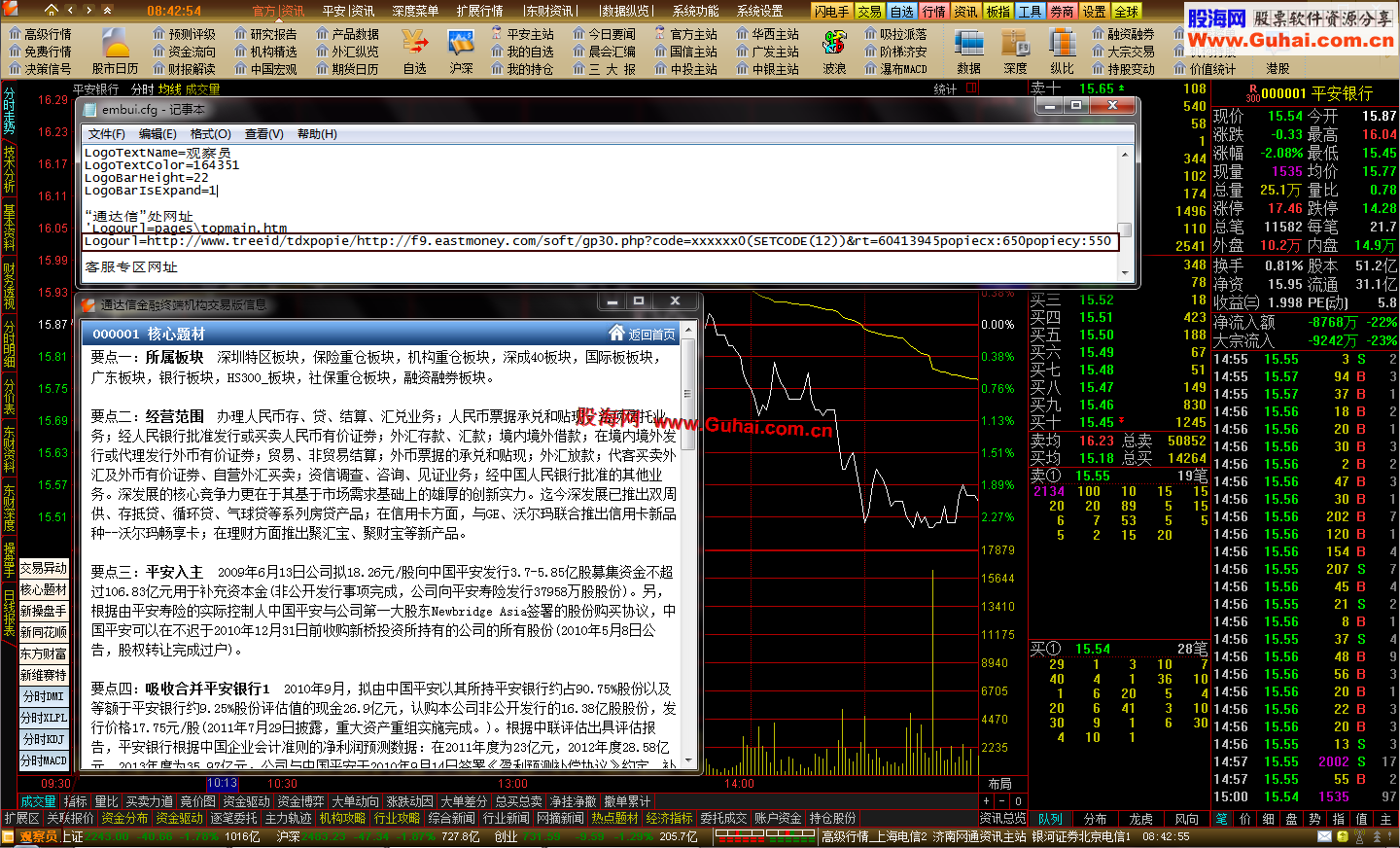Viewport: 1400px width, 848px height.
Task: Click 高级行情 in the ribbon
Action: pyautogui.click(x=41, y=34)
